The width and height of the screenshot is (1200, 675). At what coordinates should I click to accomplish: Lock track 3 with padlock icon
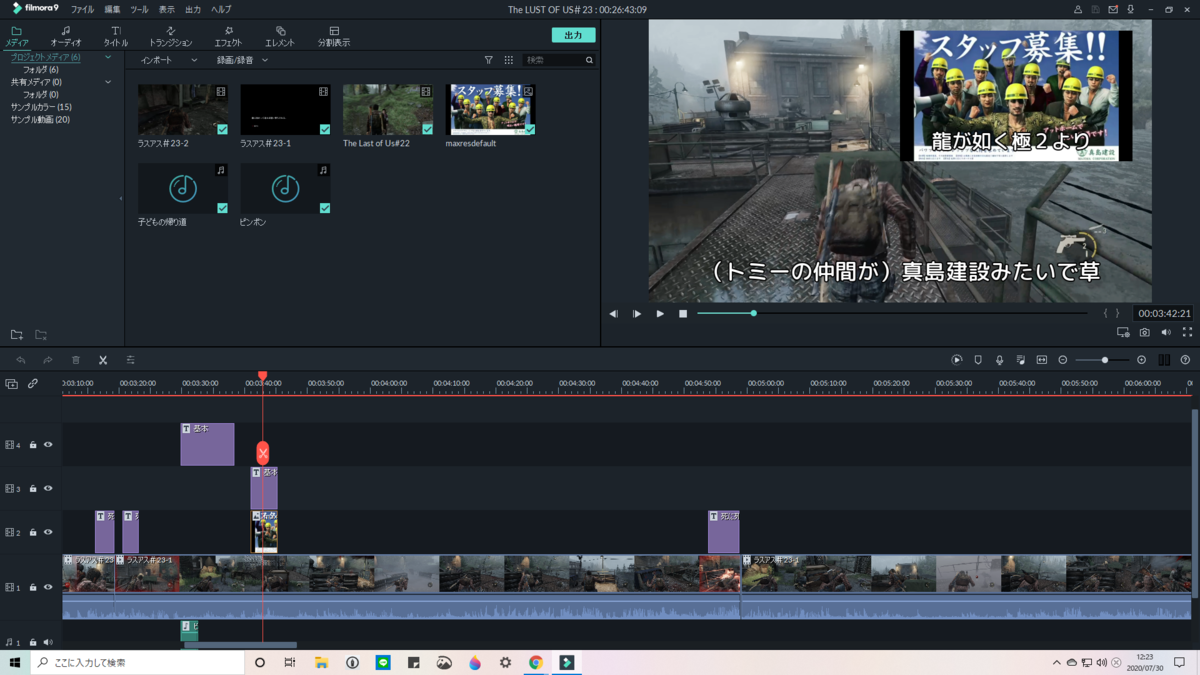[33, 489]
